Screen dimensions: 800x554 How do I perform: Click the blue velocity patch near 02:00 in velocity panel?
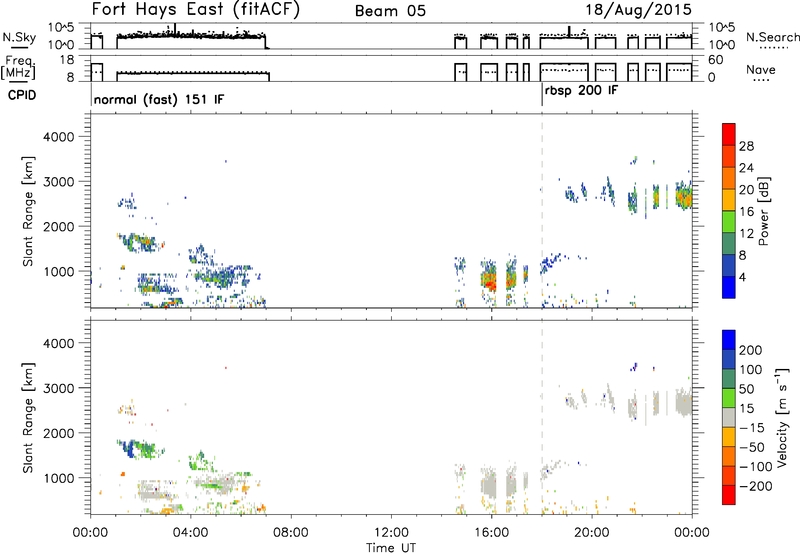129,450
